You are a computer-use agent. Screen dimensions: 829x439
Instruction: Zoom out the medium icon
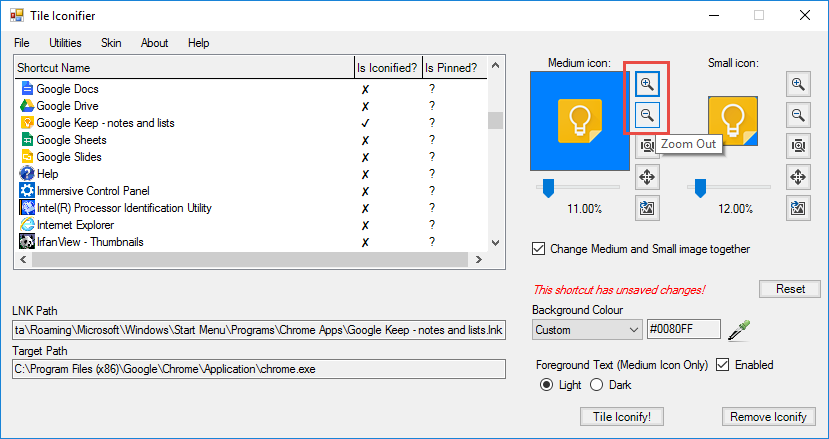pos(647,115)
